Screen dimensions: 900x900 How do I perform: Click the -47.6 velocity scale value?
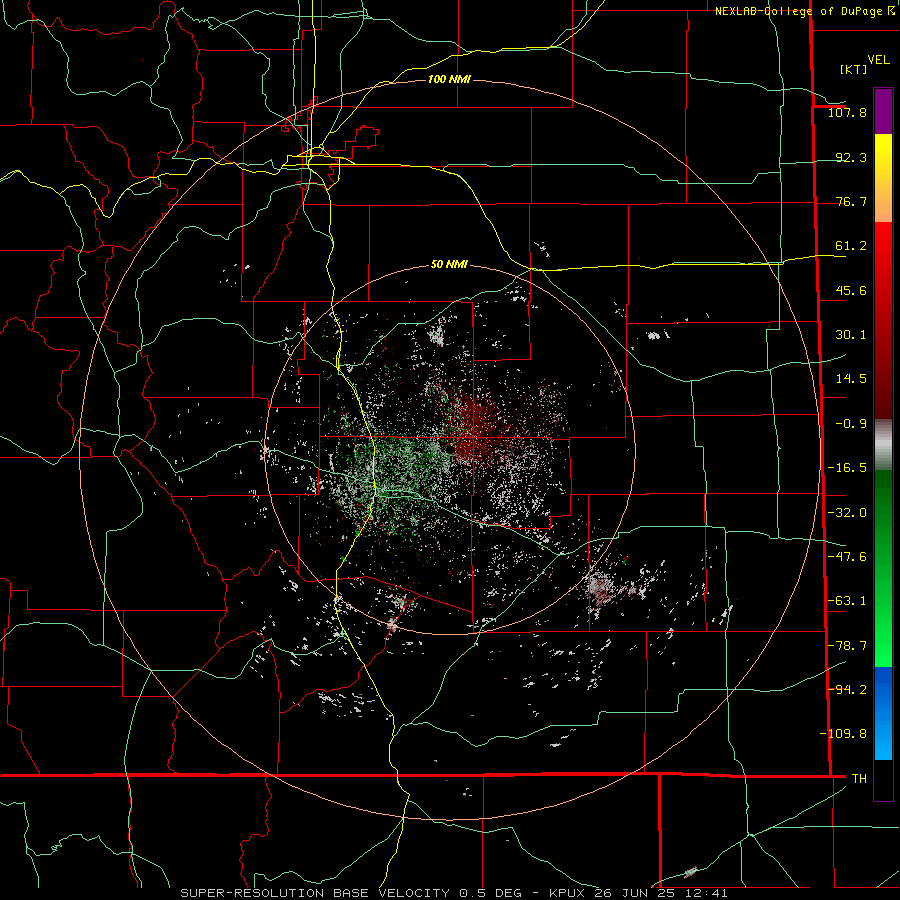pos(847,557)
